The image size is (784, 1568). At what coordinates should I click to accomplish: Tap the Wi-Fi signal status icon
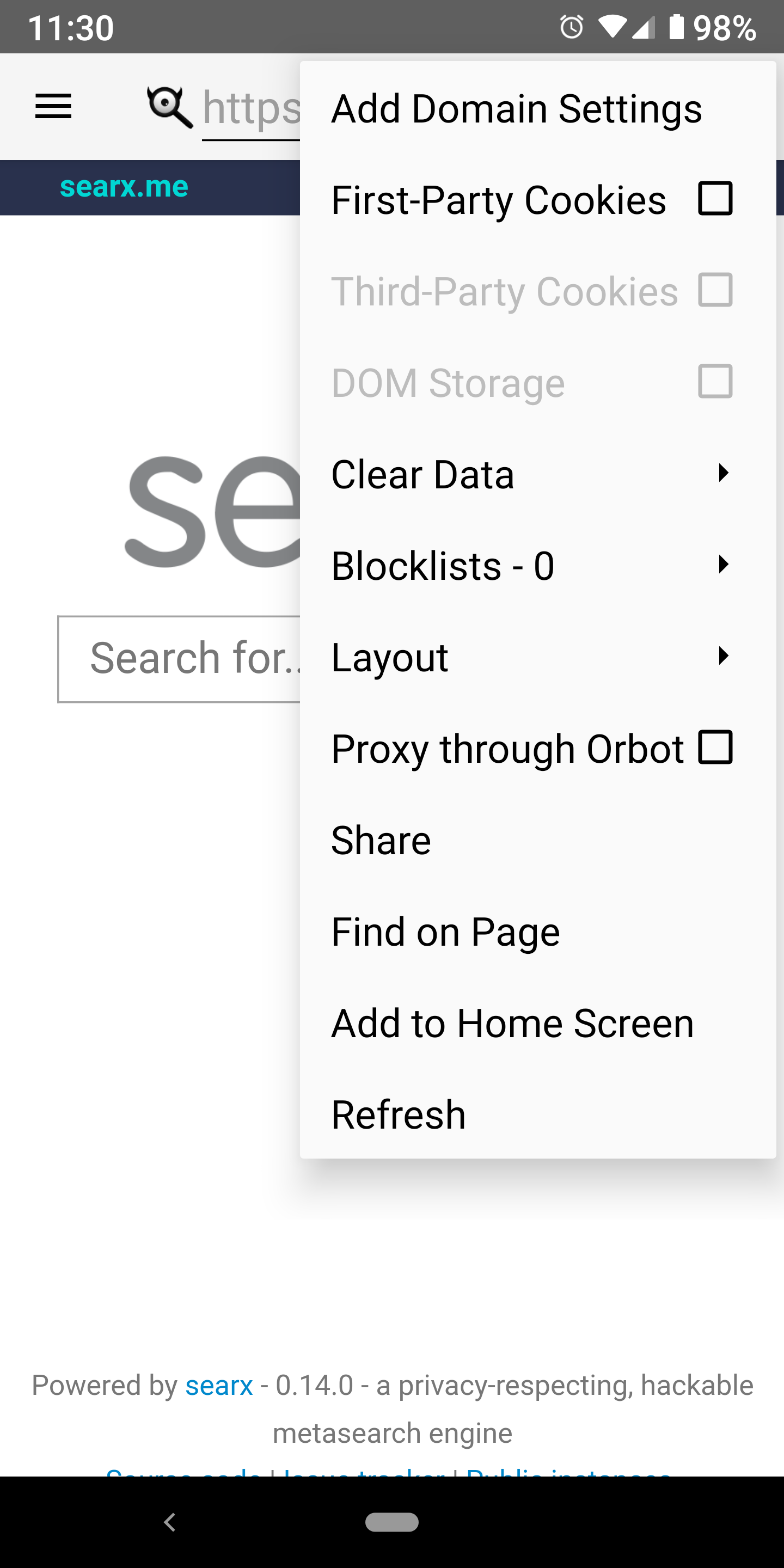click(612, 27)
